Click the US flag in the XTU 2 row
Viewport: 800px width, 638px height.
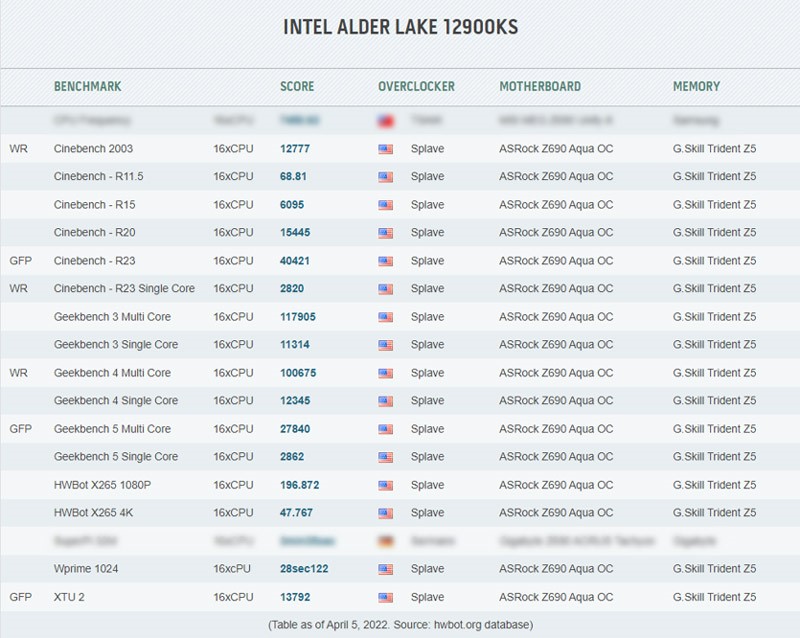(385, 597)
